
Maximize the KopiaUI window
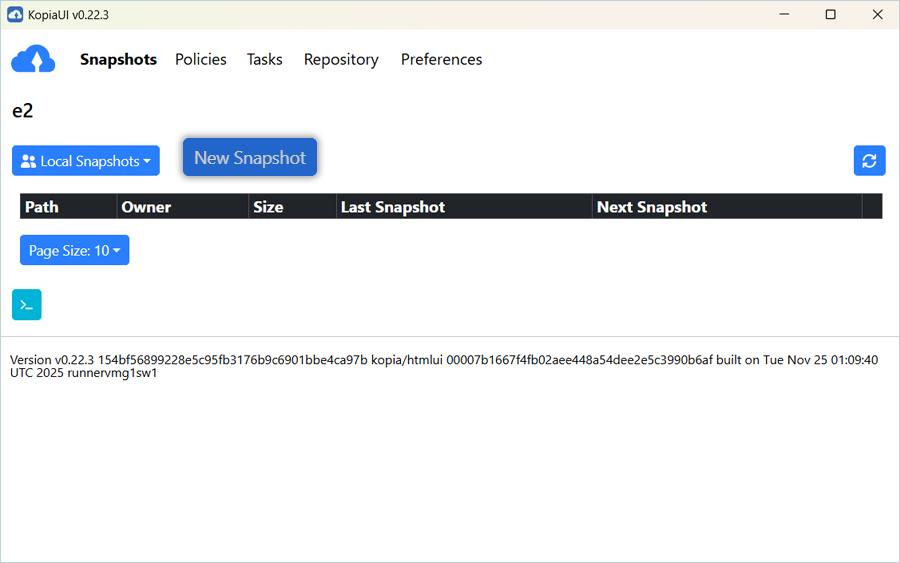[830, 15]
